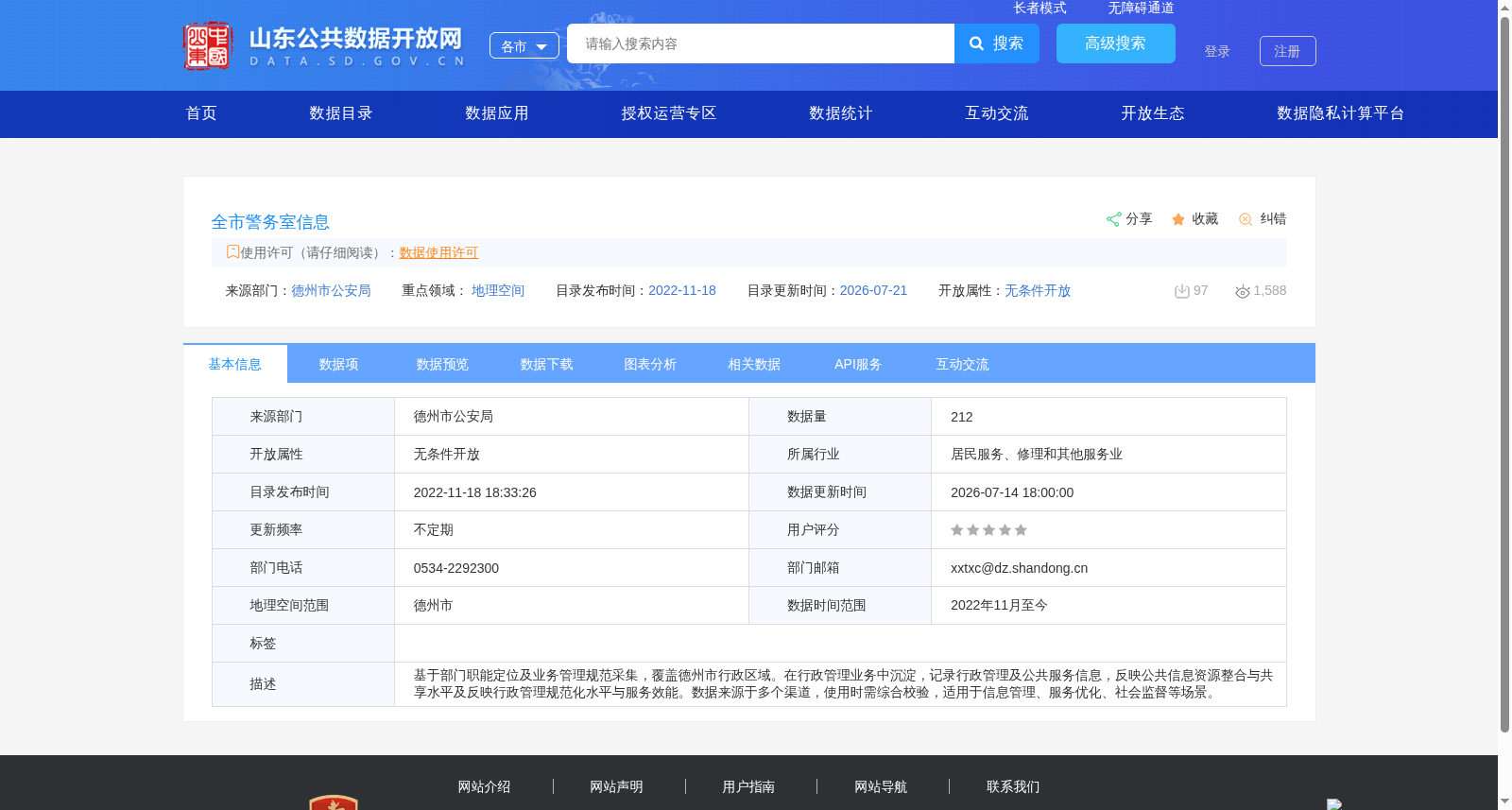This screenshot has height=810, width=1512.
Task: Switch to the 数据下载 tab
Action: click(547, 364)
